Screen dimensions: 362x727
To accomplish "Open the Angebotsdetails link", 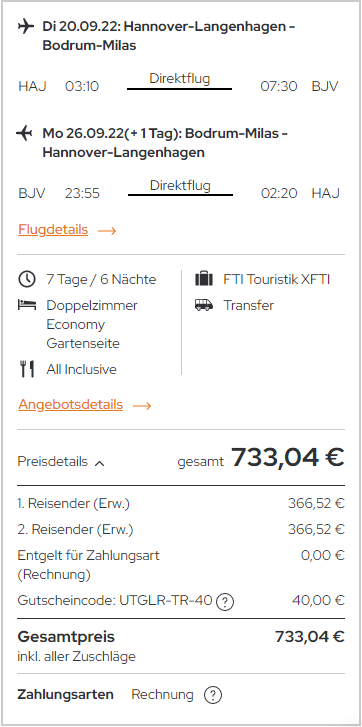I will click(x=70, y=405).
